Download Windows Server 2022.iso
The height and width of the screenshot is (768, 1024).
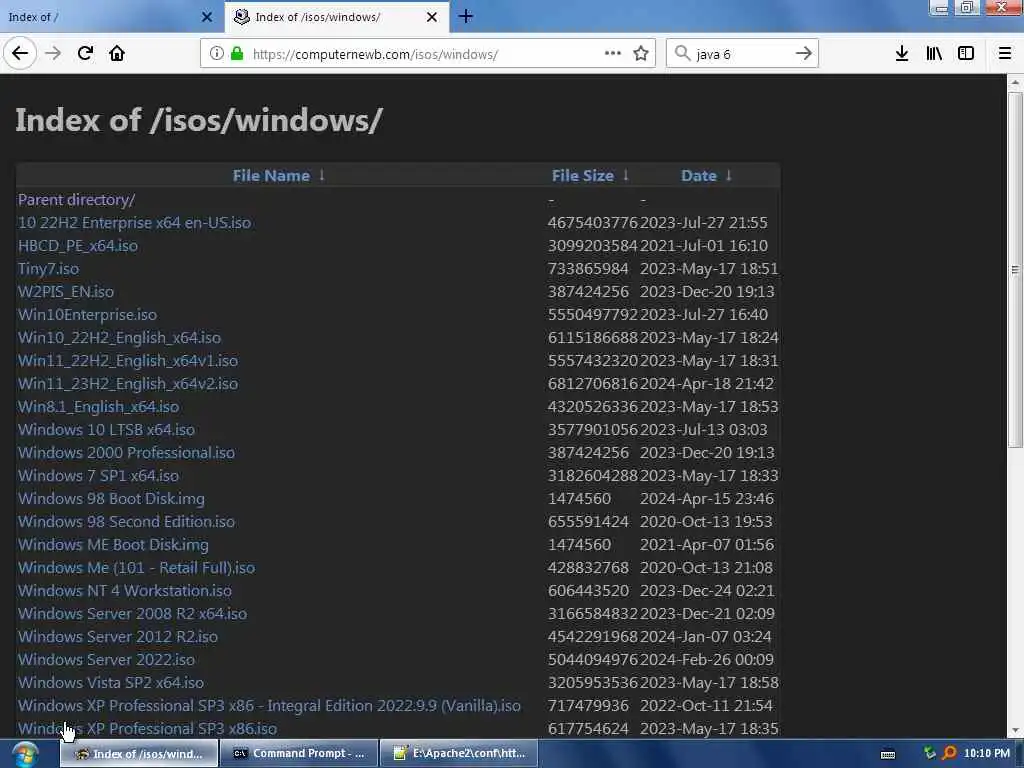coord(106,659)
